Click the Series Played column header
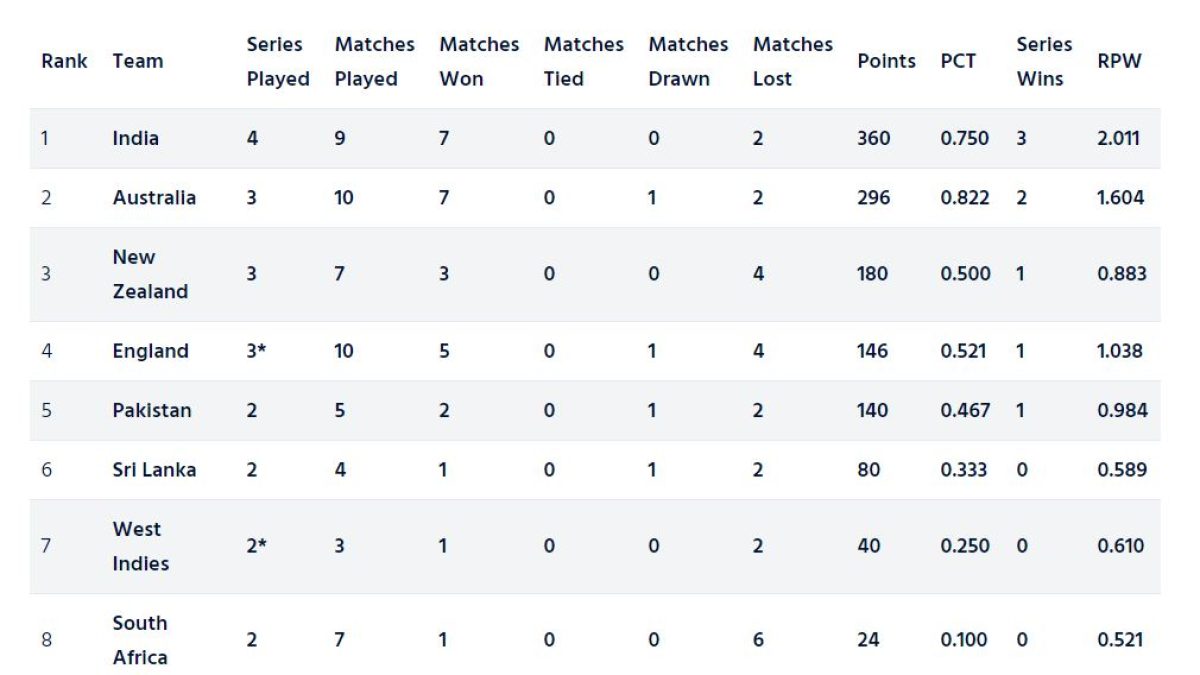1200x675 pixels. tap(278, 61)
